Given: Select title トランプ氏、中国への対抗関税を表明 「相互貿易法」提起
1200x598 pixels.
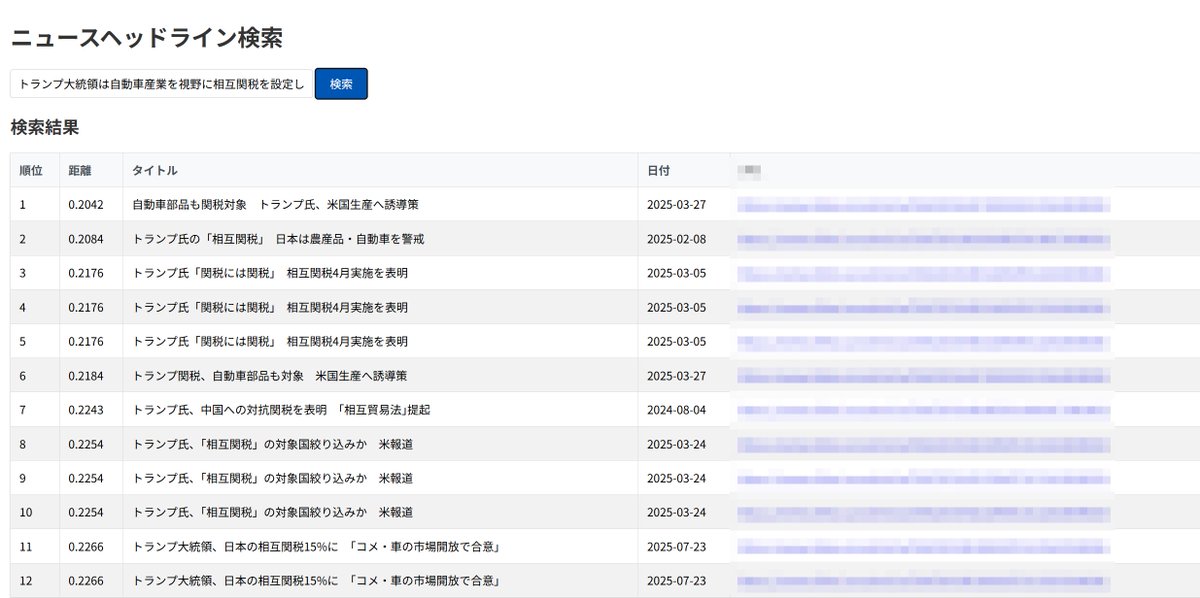Looking at the screenshot, I should [x=281, y=409].
